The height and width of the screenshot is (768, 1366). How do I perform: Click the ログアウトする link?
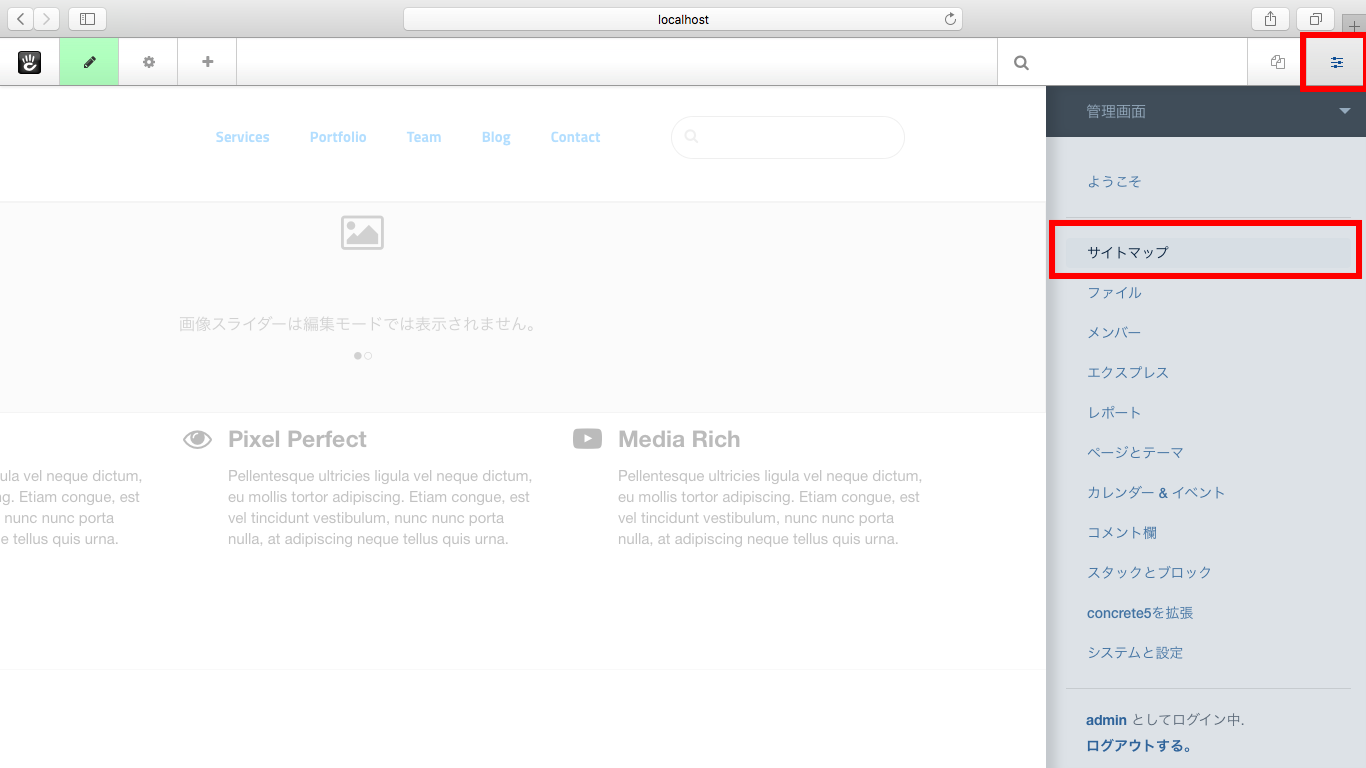click(1139, 745)
